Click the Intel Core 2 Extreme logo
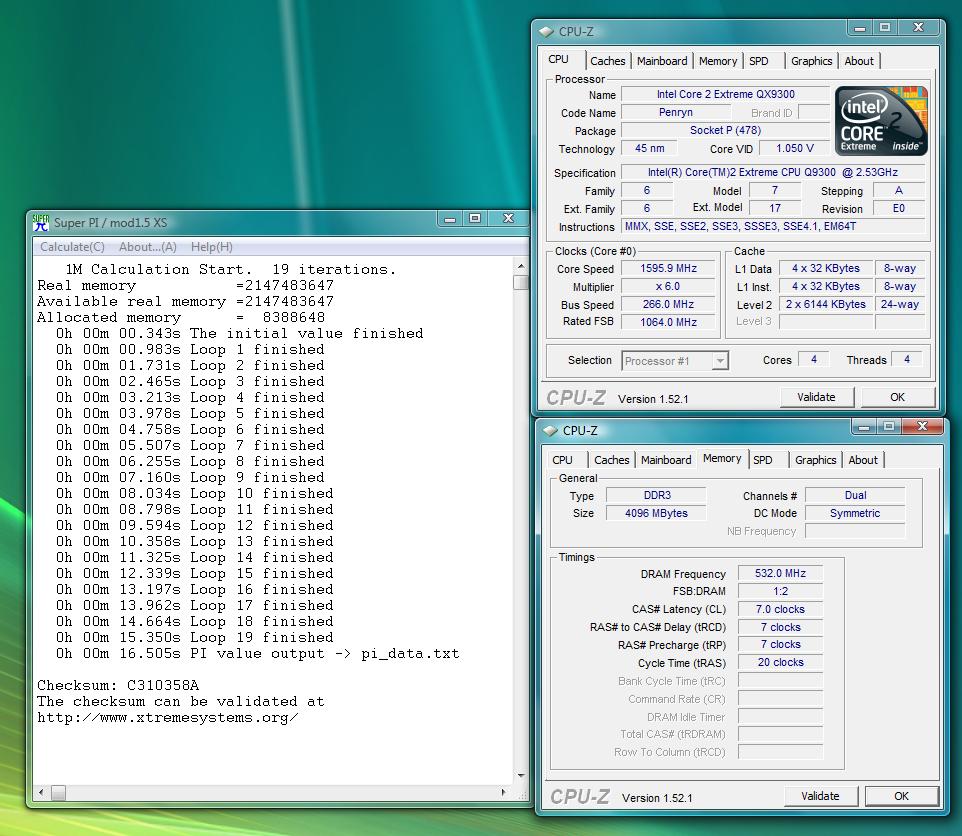The image size is (962, 836). tap(881, 120)
